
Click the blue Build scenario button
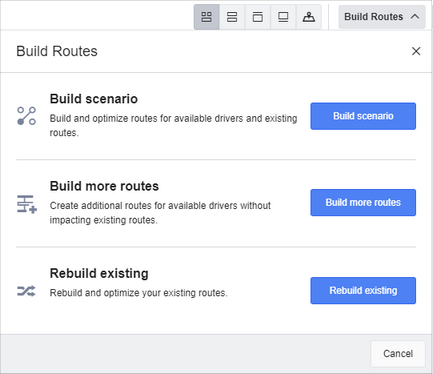tap(363, 116)
